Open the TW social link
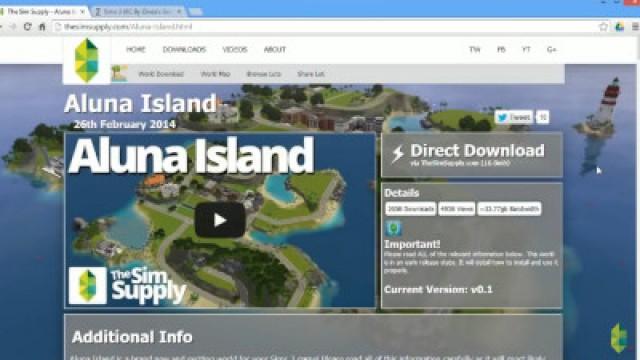The image size is (640, 360). coord(475,49)
